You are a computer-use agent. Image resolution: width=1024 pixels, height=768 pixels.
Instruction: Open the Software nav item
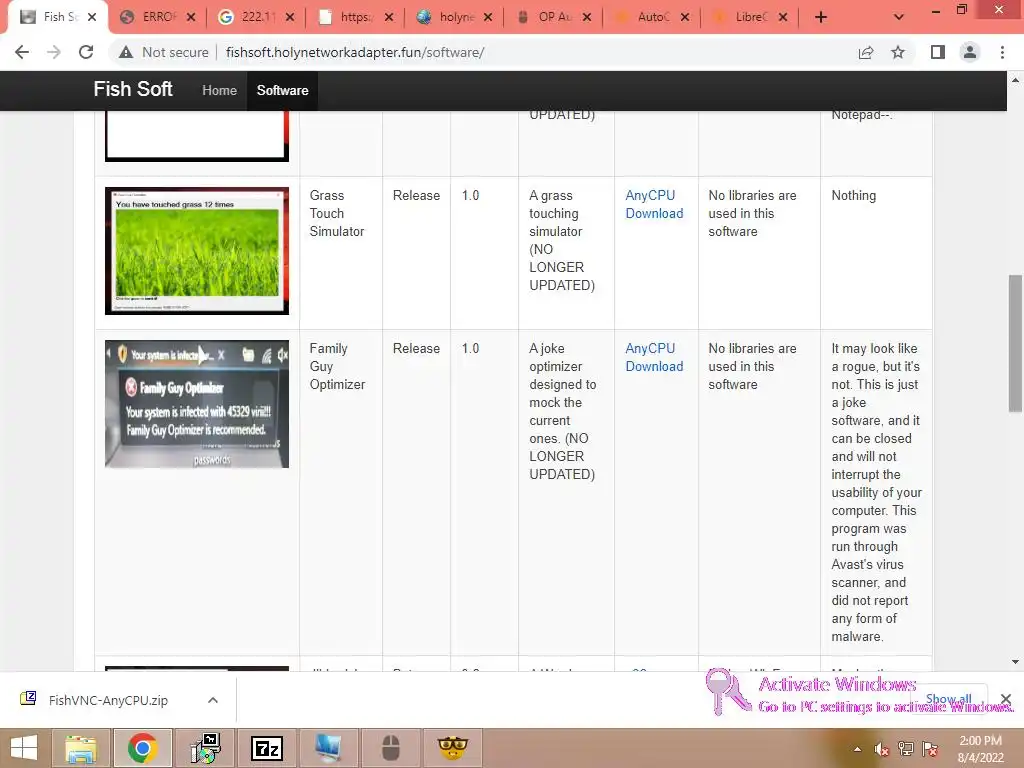coord(282,90)
